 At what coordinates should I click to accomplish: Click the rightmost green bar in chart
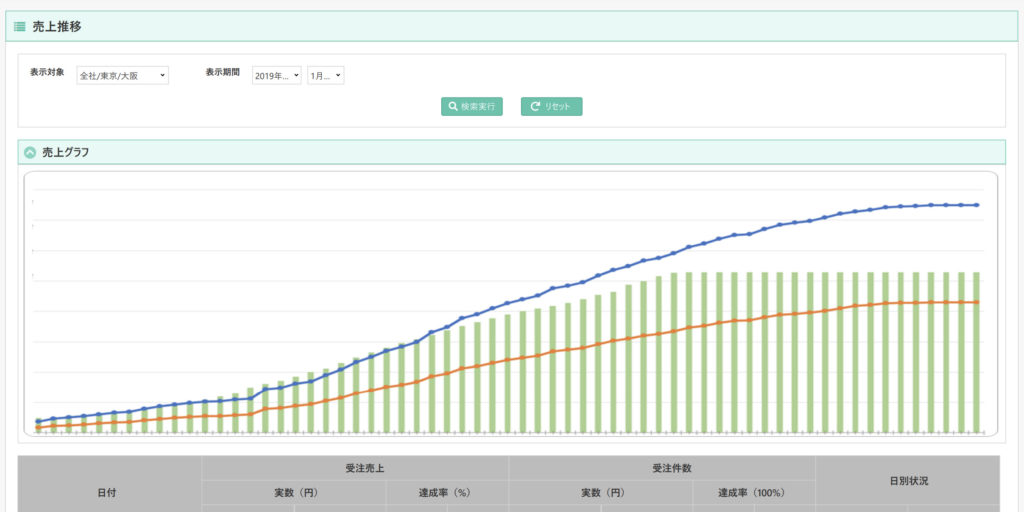[977, 352]
